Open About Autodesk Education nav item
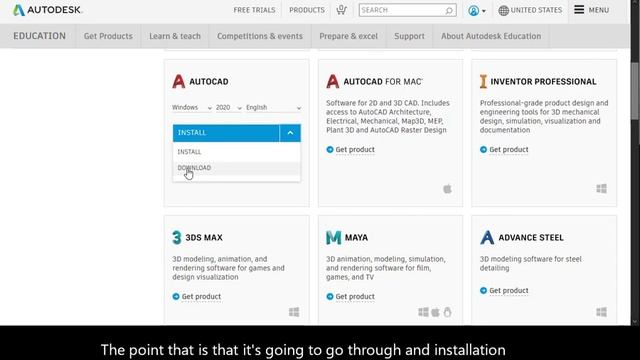640x360 pixels. (x=491, y=36)
